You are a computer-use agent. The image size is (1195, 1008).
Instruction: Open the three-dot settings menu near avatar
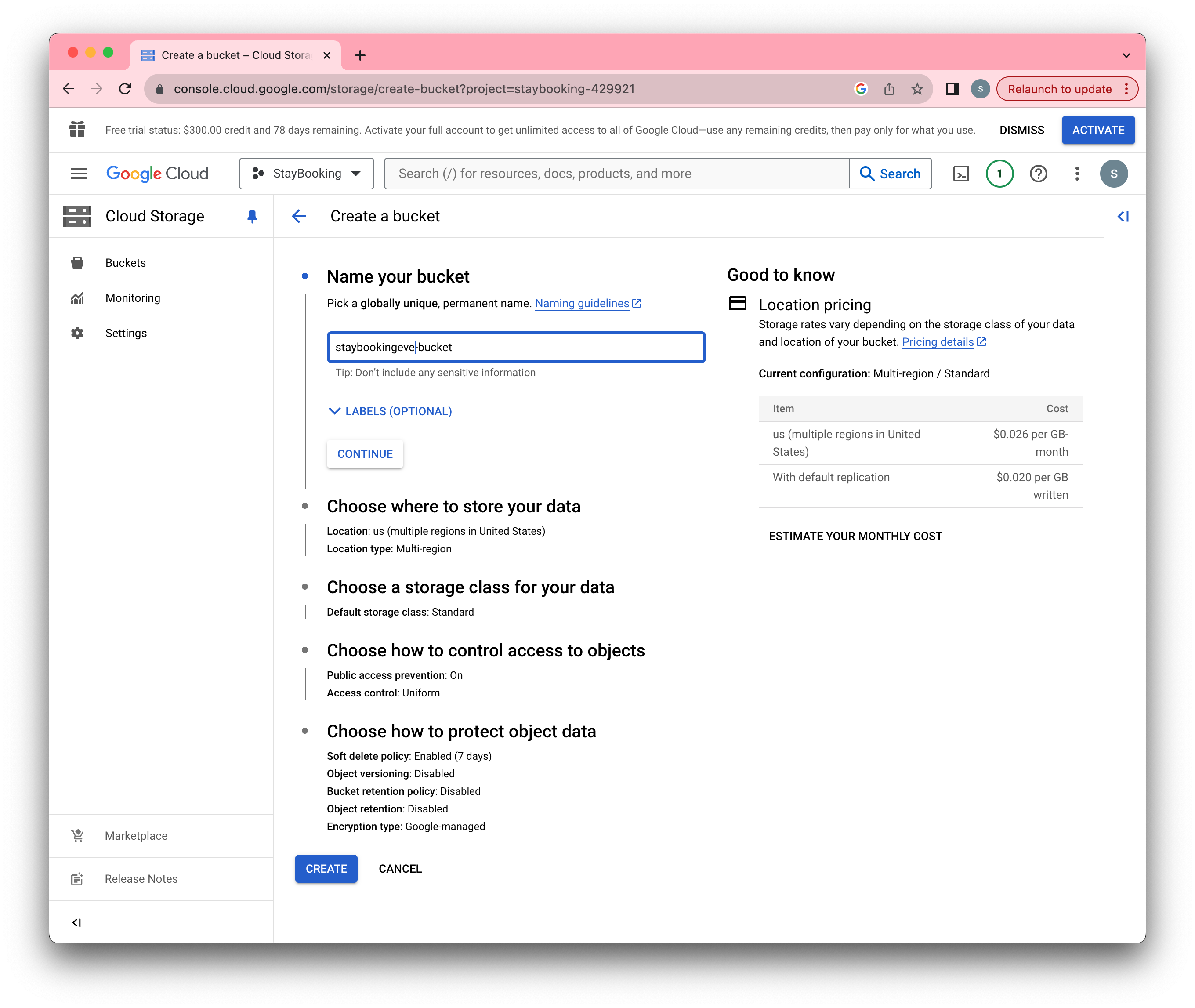click(1077, 174)
